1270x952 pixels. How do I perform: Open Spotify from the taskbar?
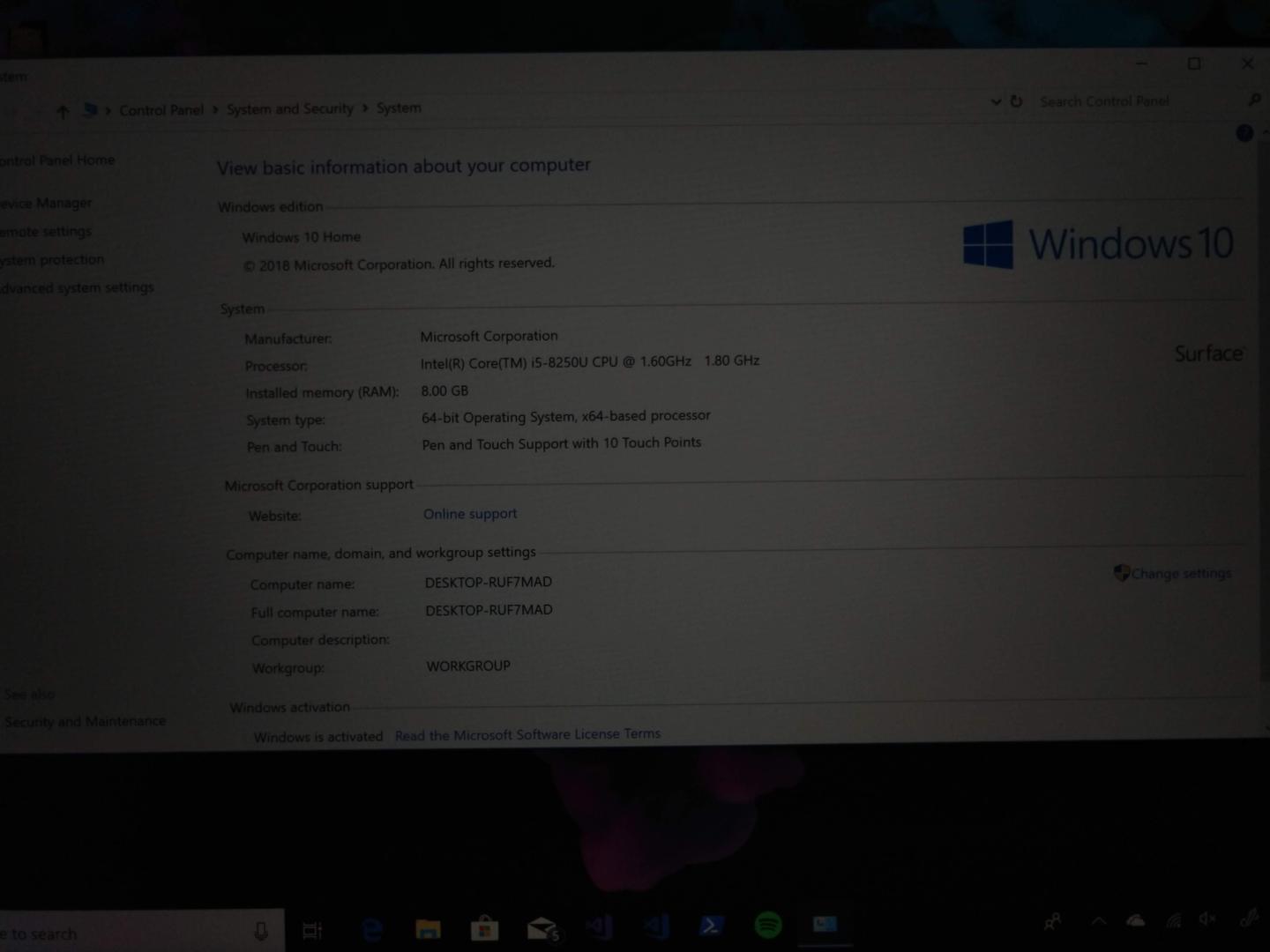(768, 925)
